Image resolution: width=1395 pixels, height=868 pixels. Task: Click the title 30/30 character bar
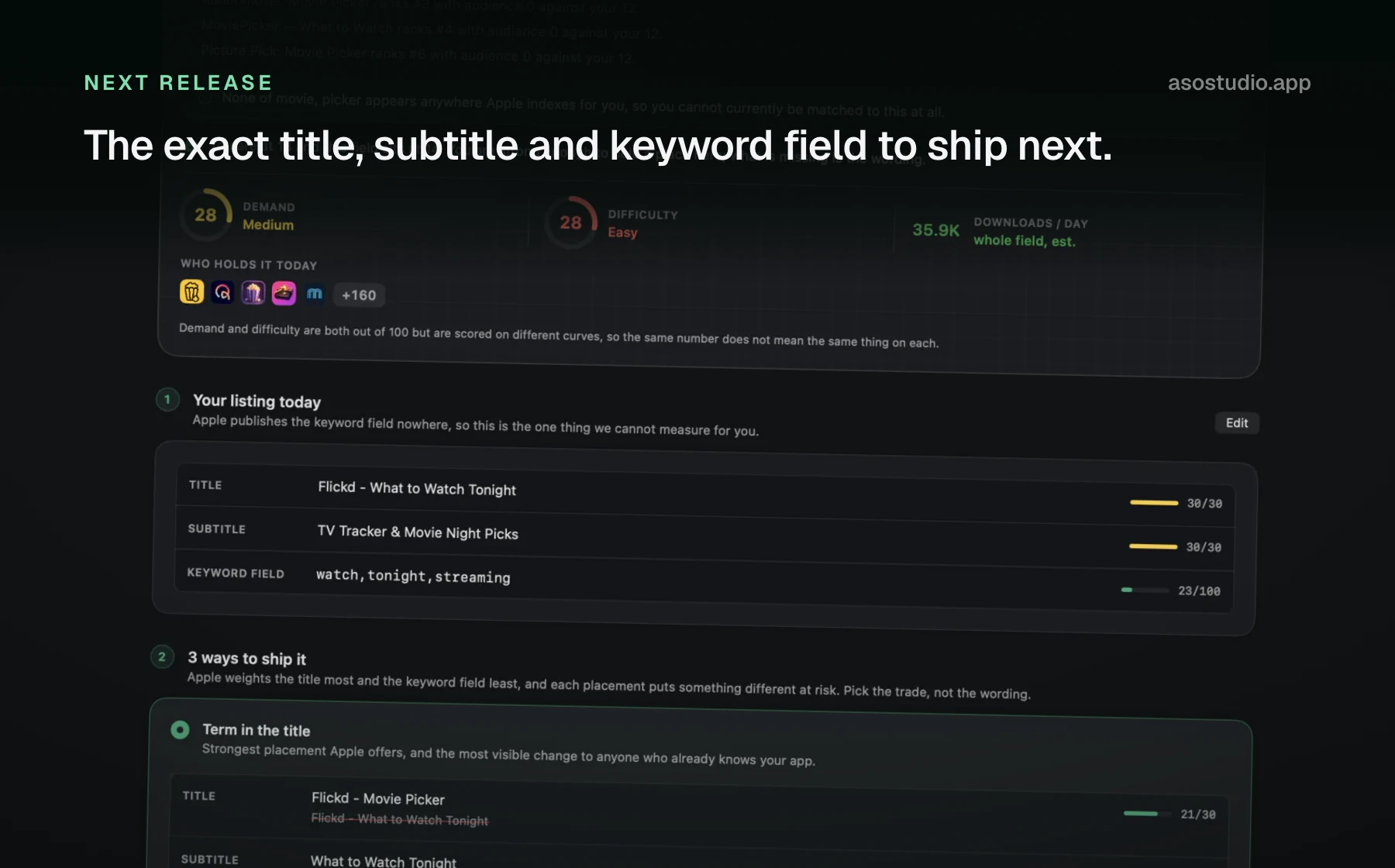[x=1154, y=502]
